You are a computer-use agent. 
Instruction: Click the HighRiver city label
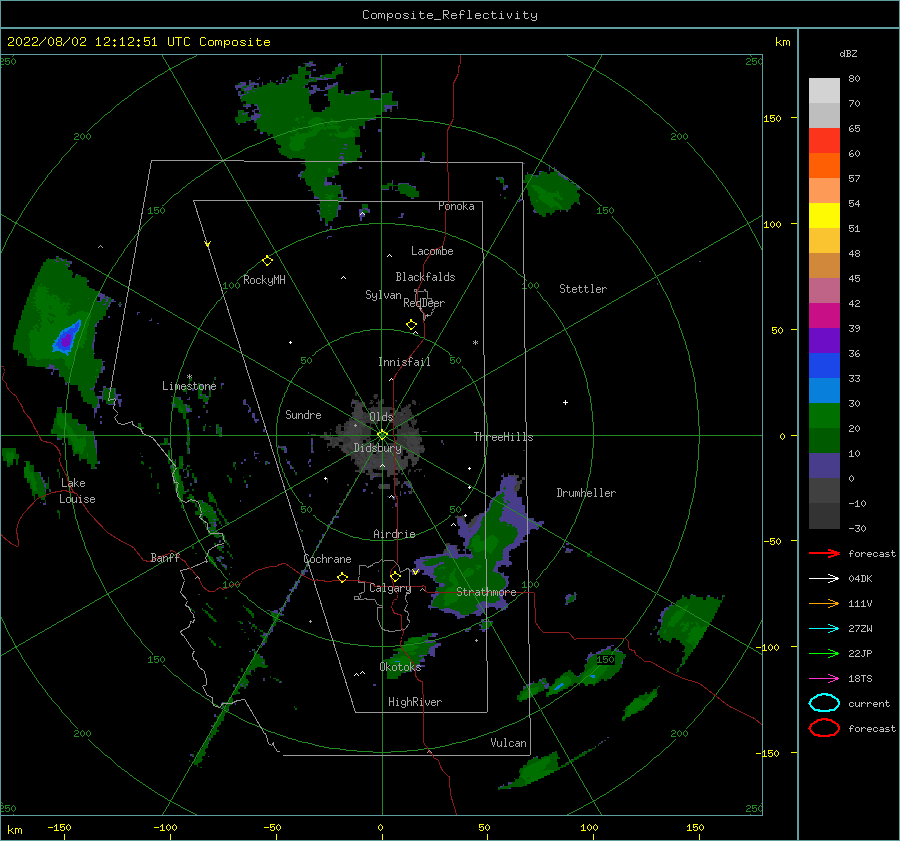click(415, 702)
